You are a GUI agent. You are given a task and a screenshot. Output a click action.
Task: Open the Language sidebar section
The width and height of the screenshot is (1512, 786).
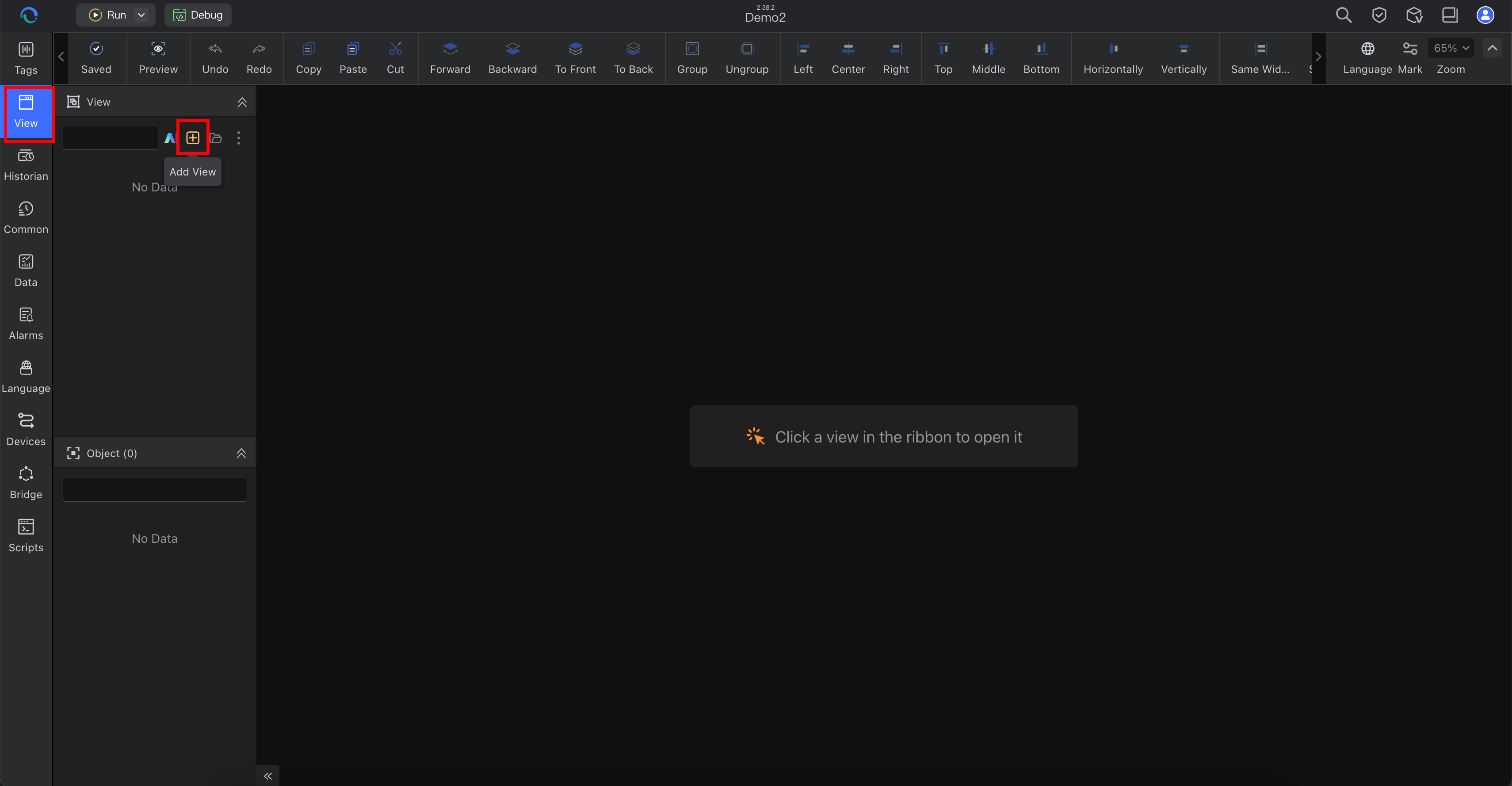[x=26, y=377]
